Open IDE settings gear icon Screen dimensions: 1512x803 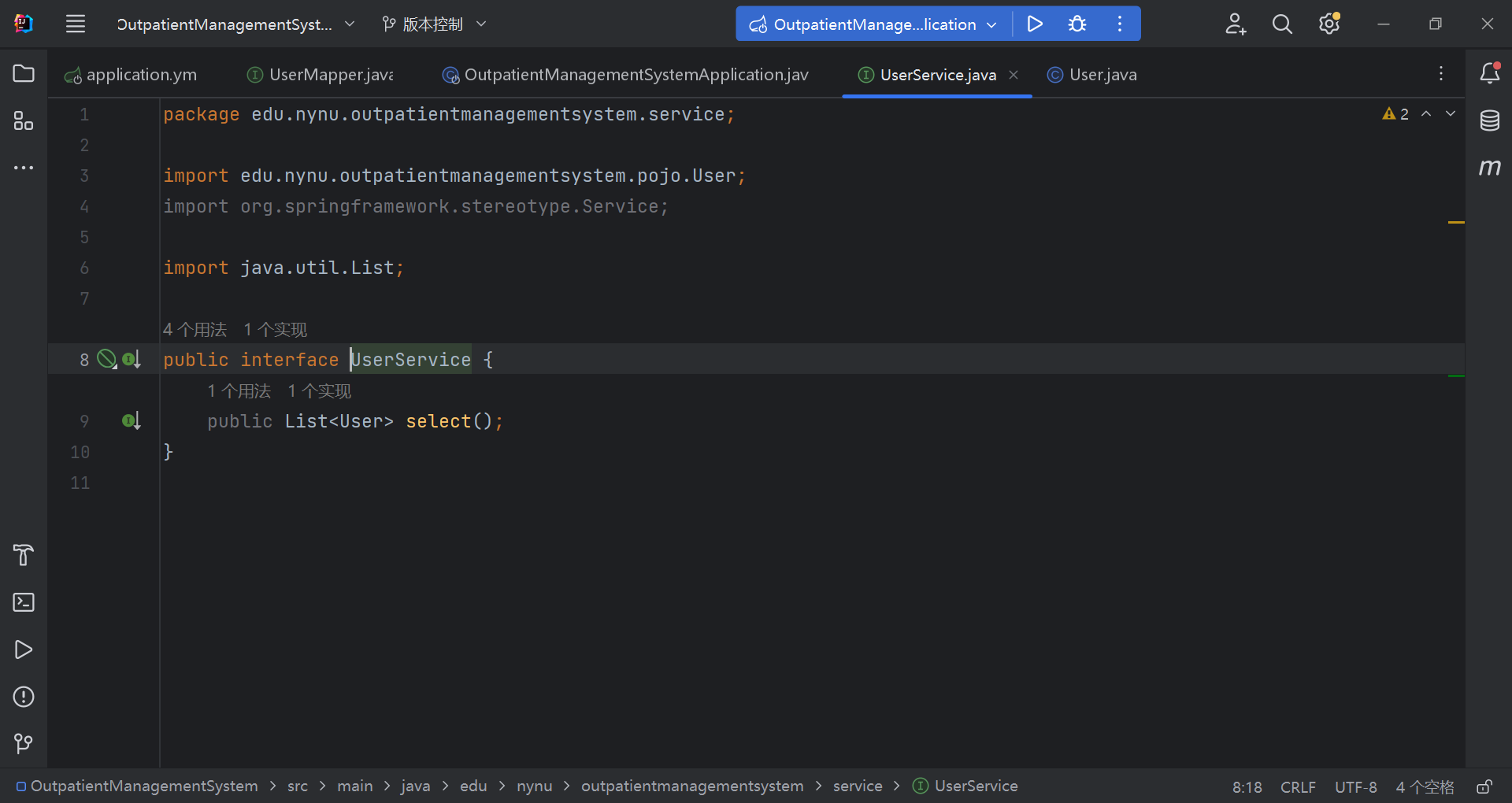[x=1329, y=24]
